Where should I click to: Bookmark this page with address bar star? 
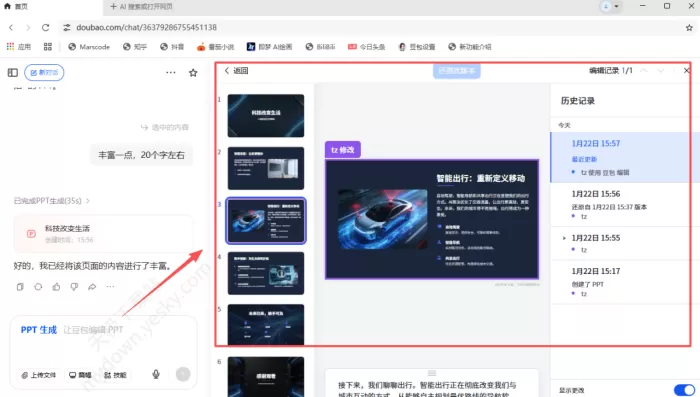(x=689, y=28)
